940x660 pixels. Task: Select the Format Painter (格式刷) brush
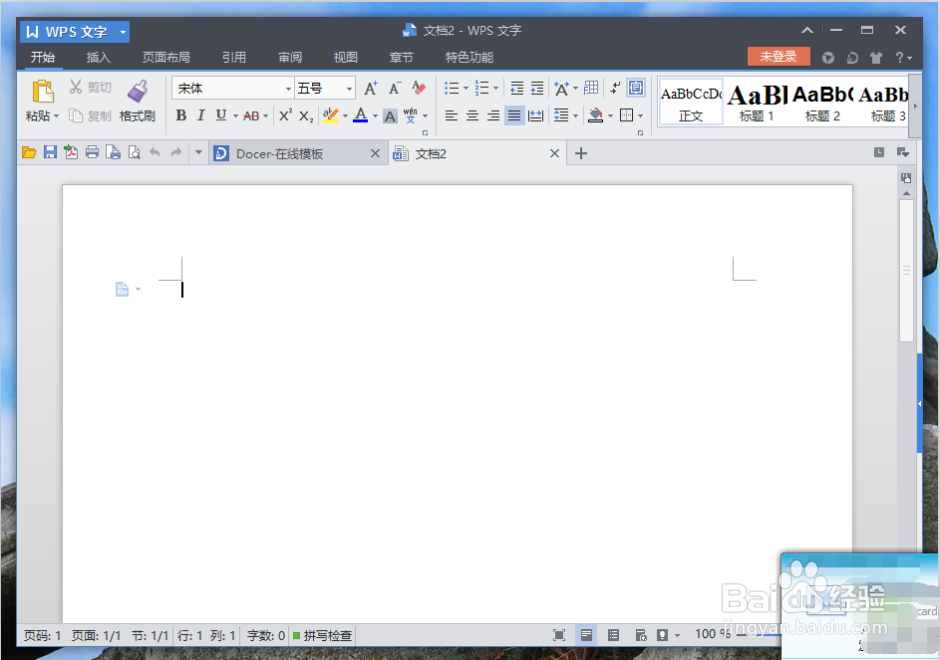(x=137, y=91)
